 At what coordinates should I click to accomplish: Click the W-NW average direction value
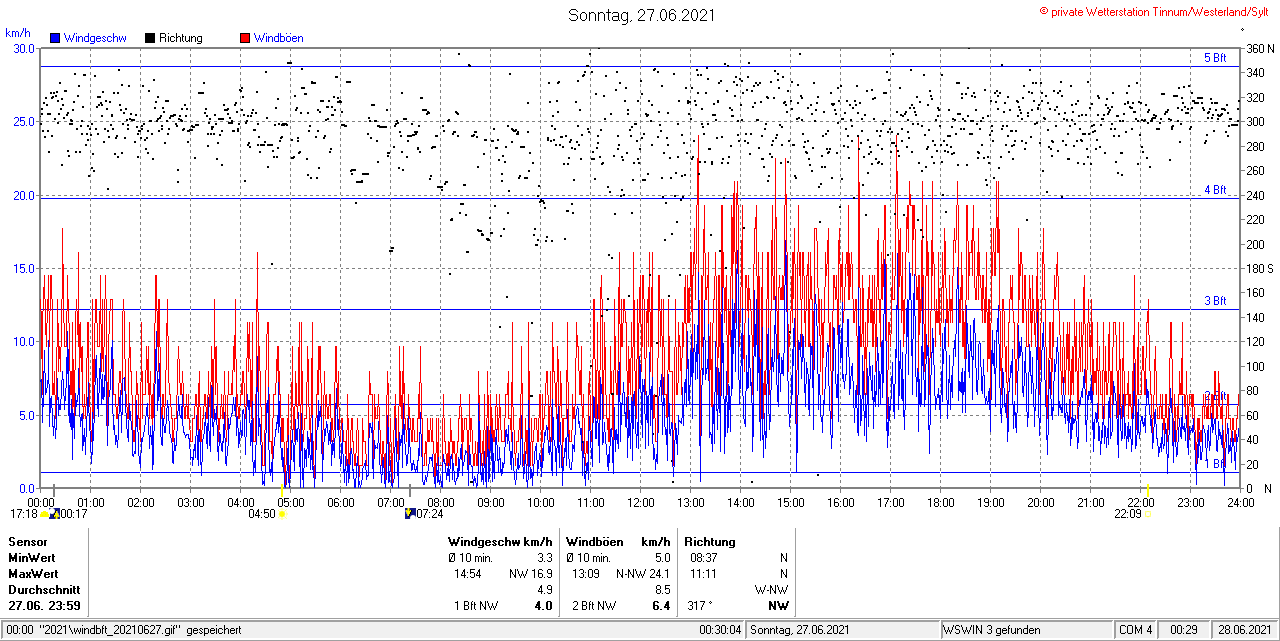coord(773,590)
